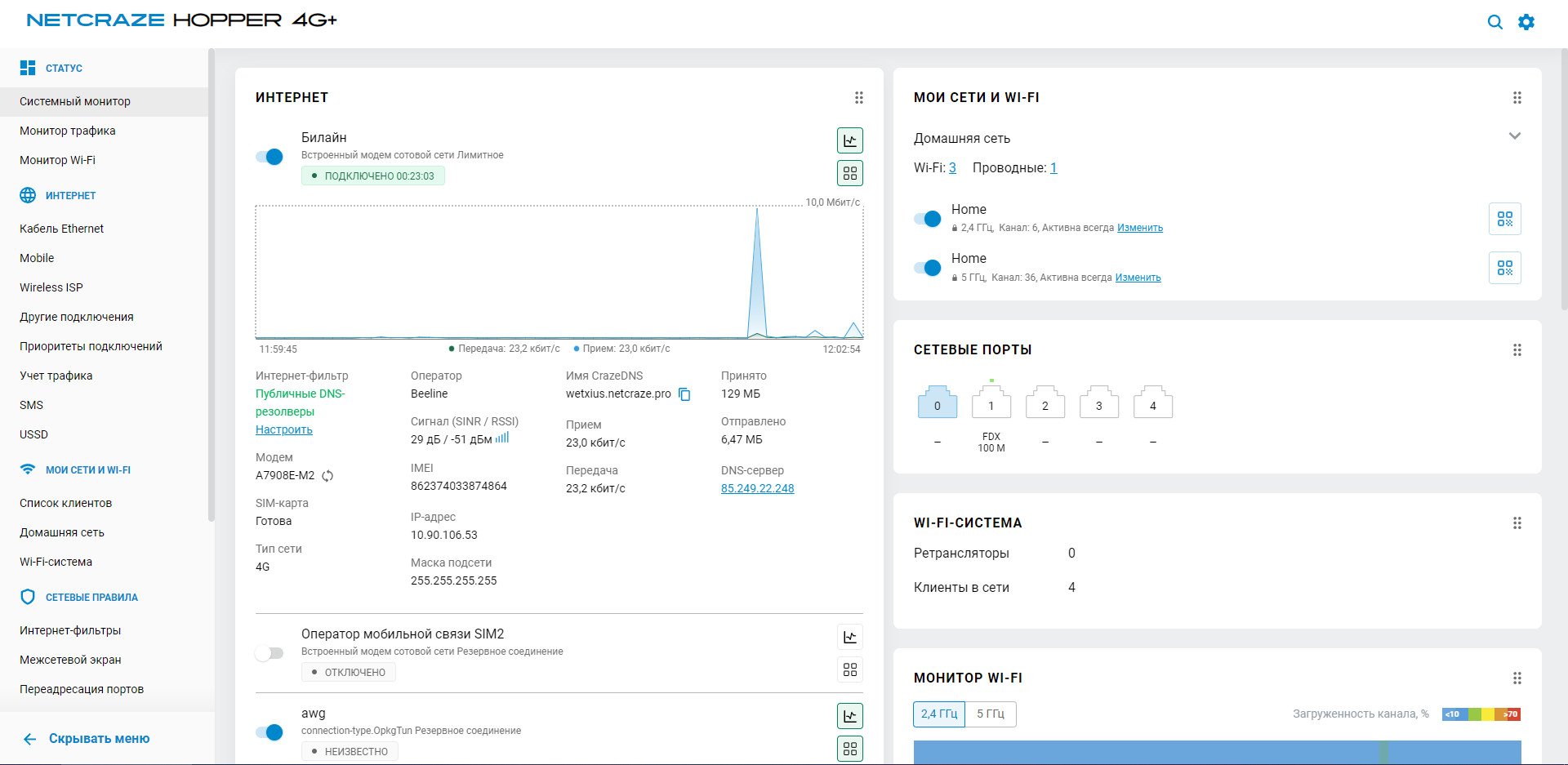
Task: Open Монитор трафика in the sidebar
Action: 67,131
